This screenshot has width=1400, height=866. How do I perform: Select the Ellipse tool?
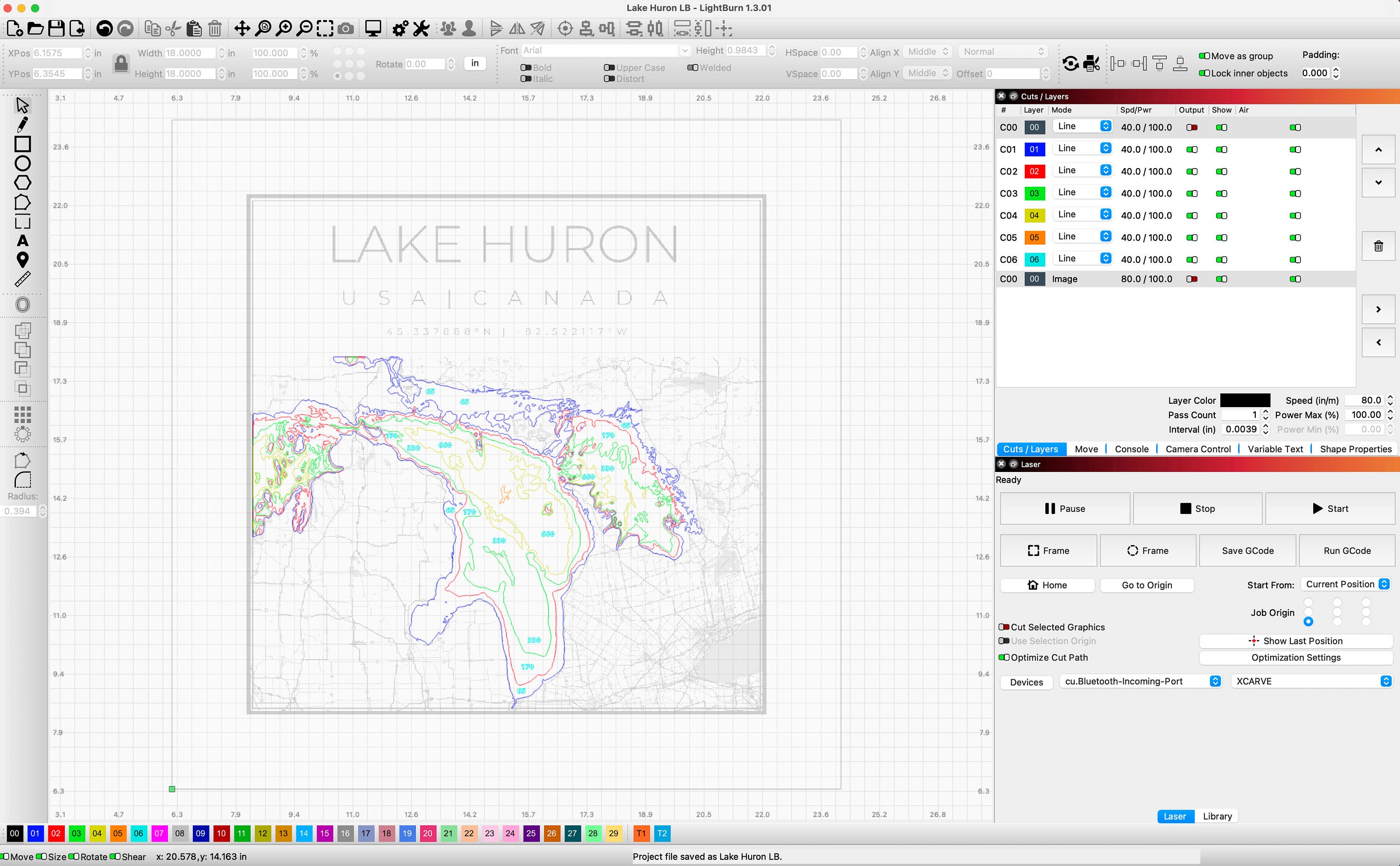tap(22, 163)
